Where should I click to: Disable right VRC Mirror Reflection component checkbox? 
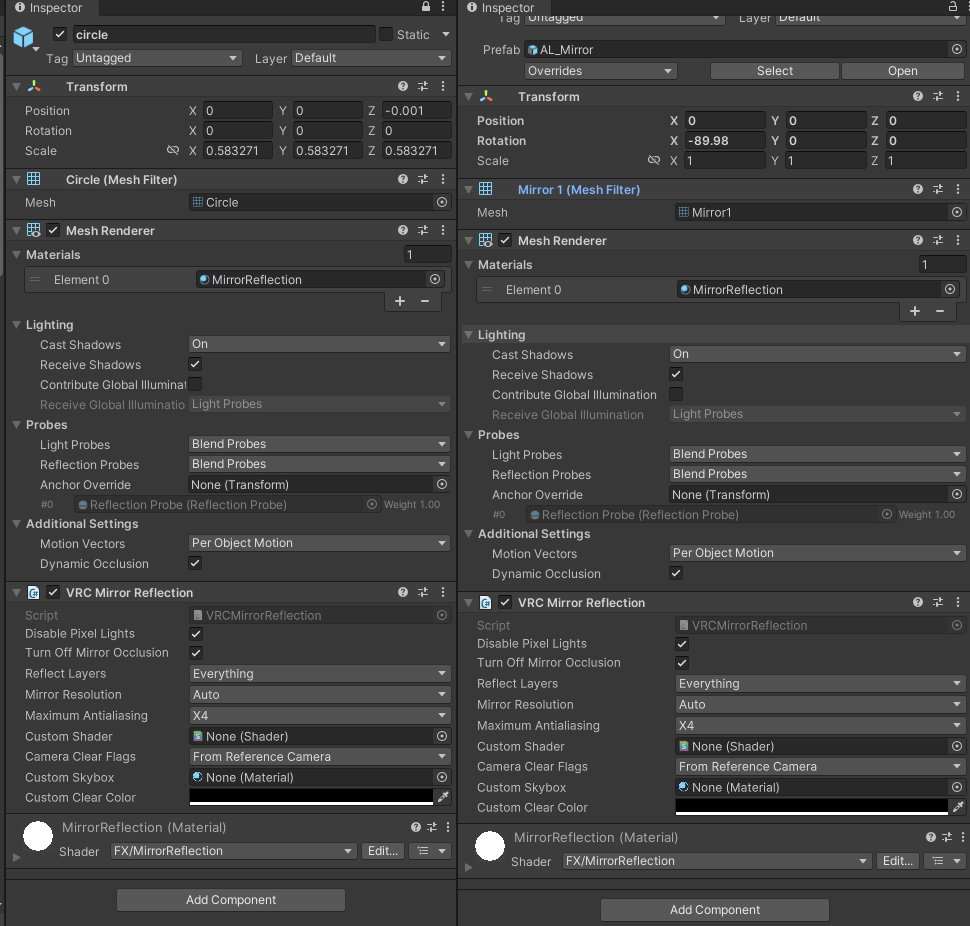coord(505,602)
